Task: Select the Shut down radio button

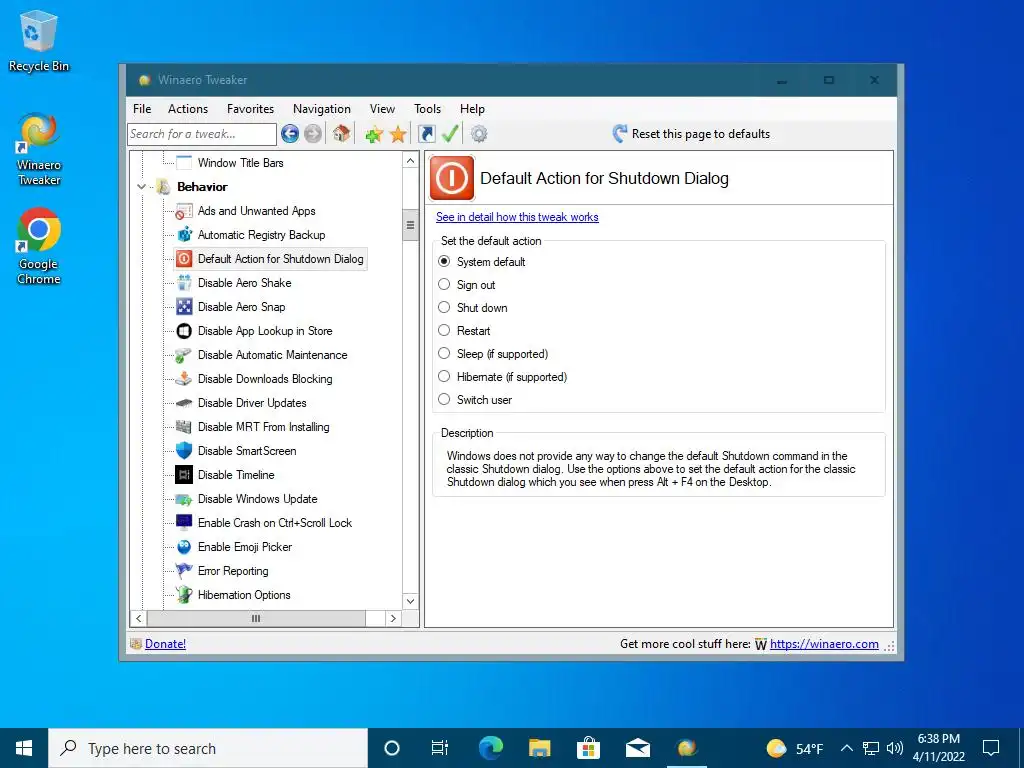Action: coord(444,308)
